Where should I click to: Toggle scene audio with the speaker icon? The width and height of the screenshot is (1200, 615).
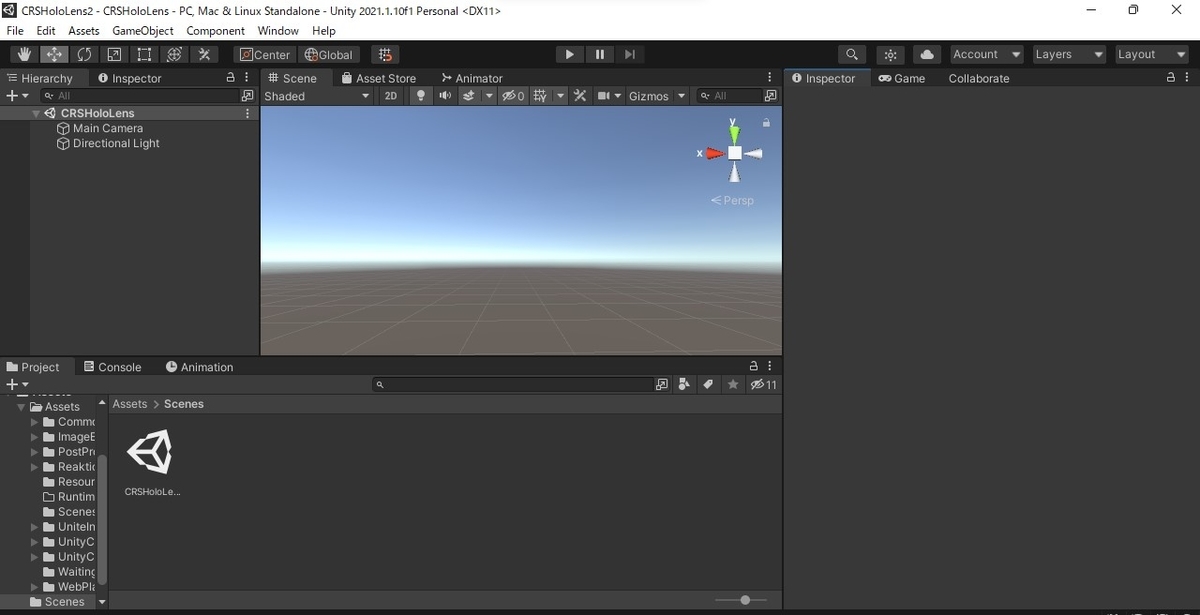[x=445, y=96]
